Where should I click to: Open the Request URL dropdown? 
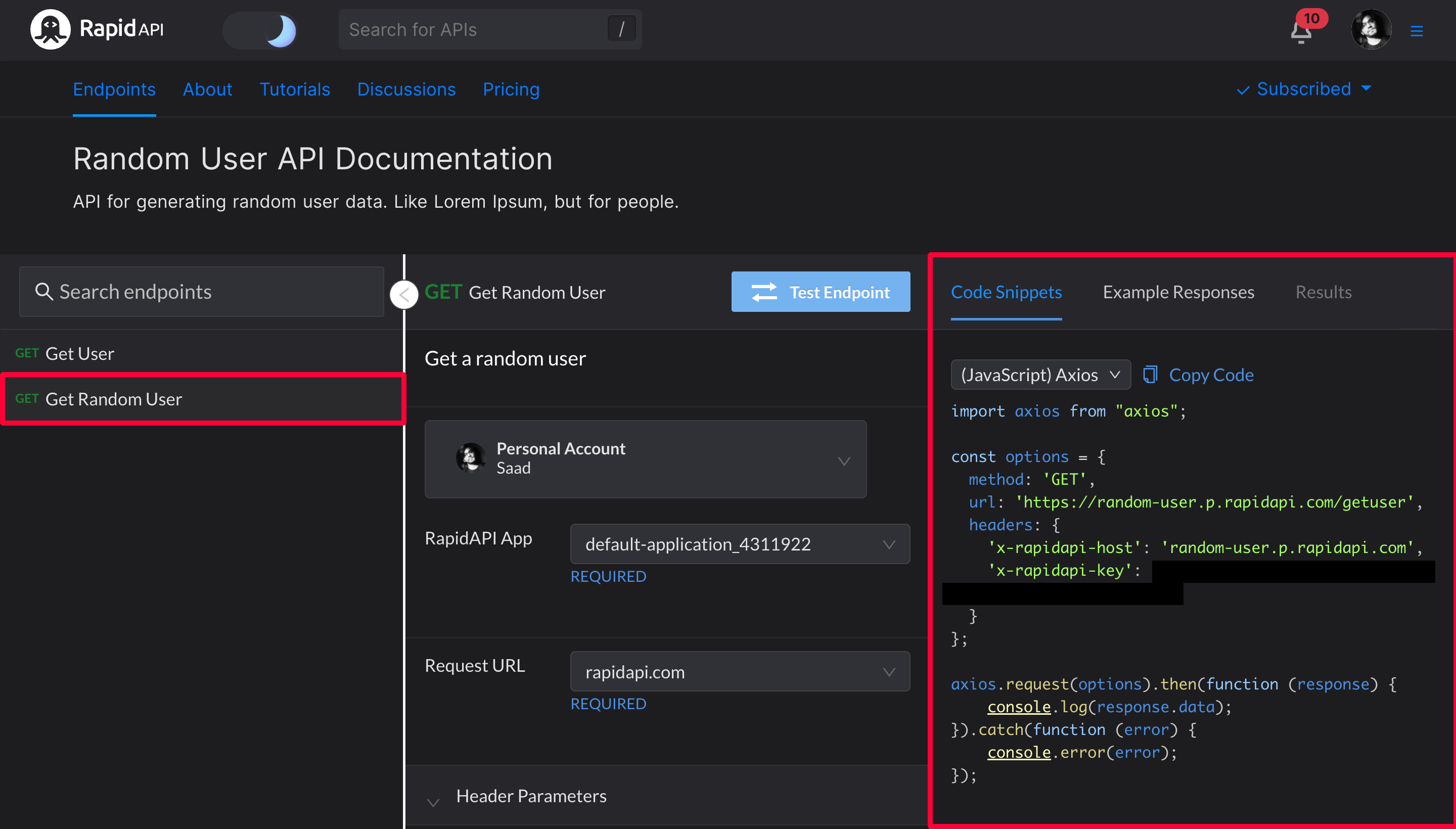[740, 671]
